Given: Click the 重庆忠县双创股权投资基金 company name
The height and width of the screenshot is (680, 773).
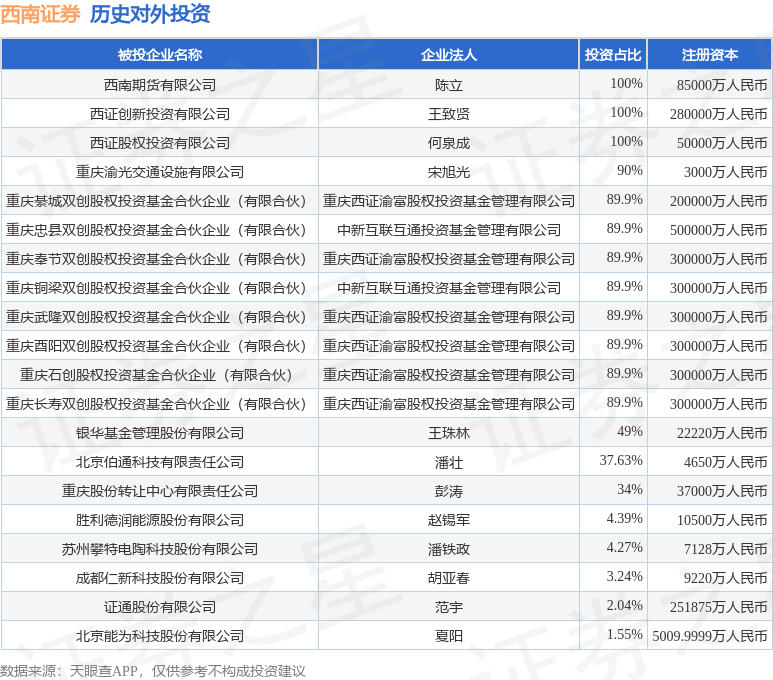Looking at the screenshot, I should pos(156,230).
